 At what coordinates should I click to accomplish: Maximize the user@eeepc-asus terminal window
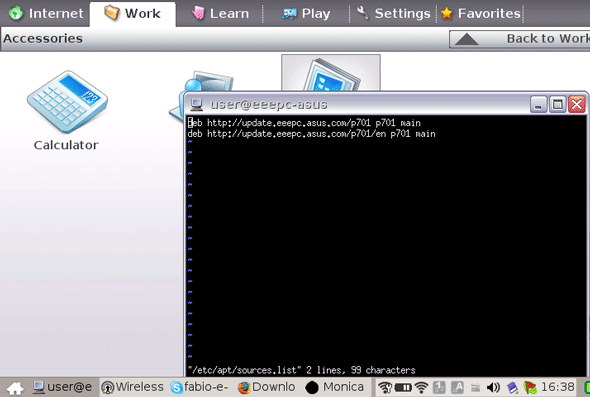557,104
